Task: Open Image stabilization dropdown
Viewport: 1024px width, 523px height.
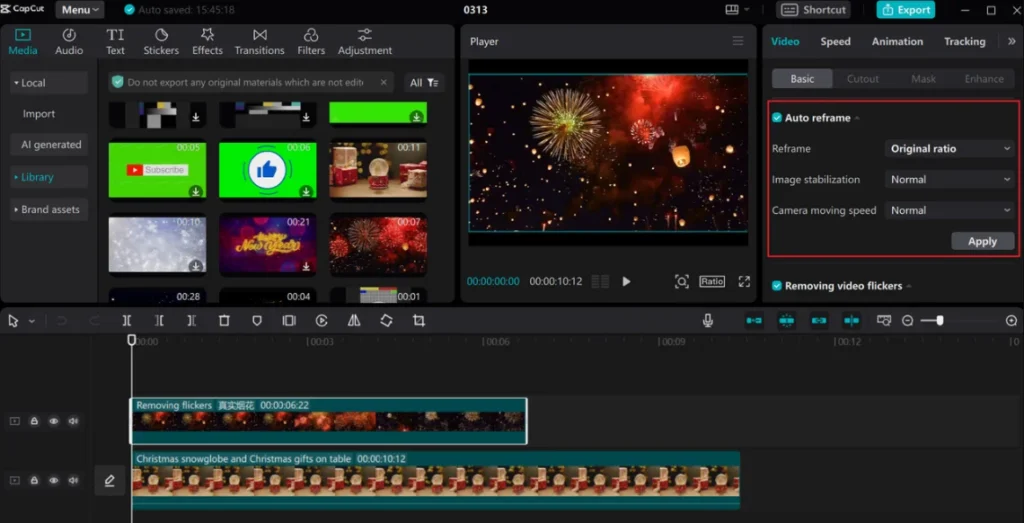Action: [949, 180]
